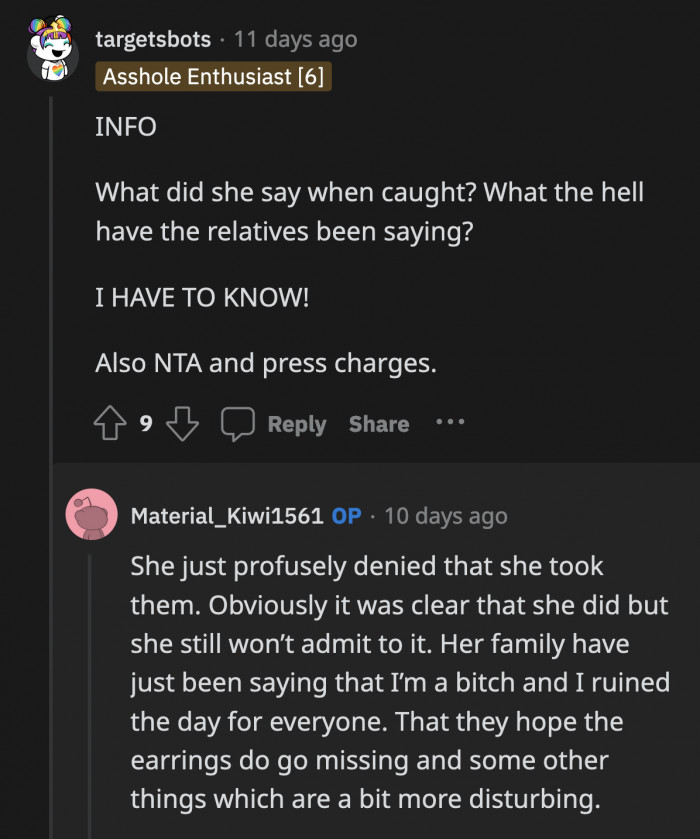This screenshot has width=700, height=839.
Task: Select the upward arrow next to the vote count
Action: point(112,423)
